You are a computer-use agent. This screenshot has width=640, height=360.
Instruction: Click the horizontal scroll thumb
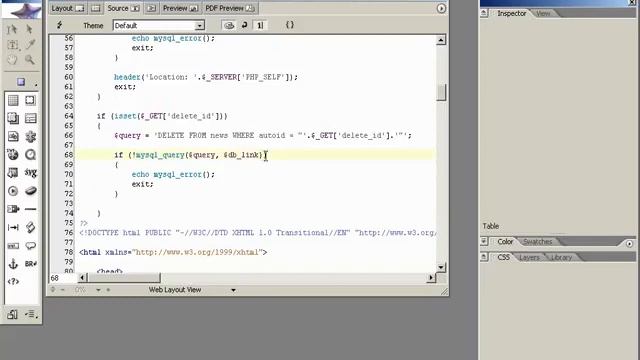[124, 278]
